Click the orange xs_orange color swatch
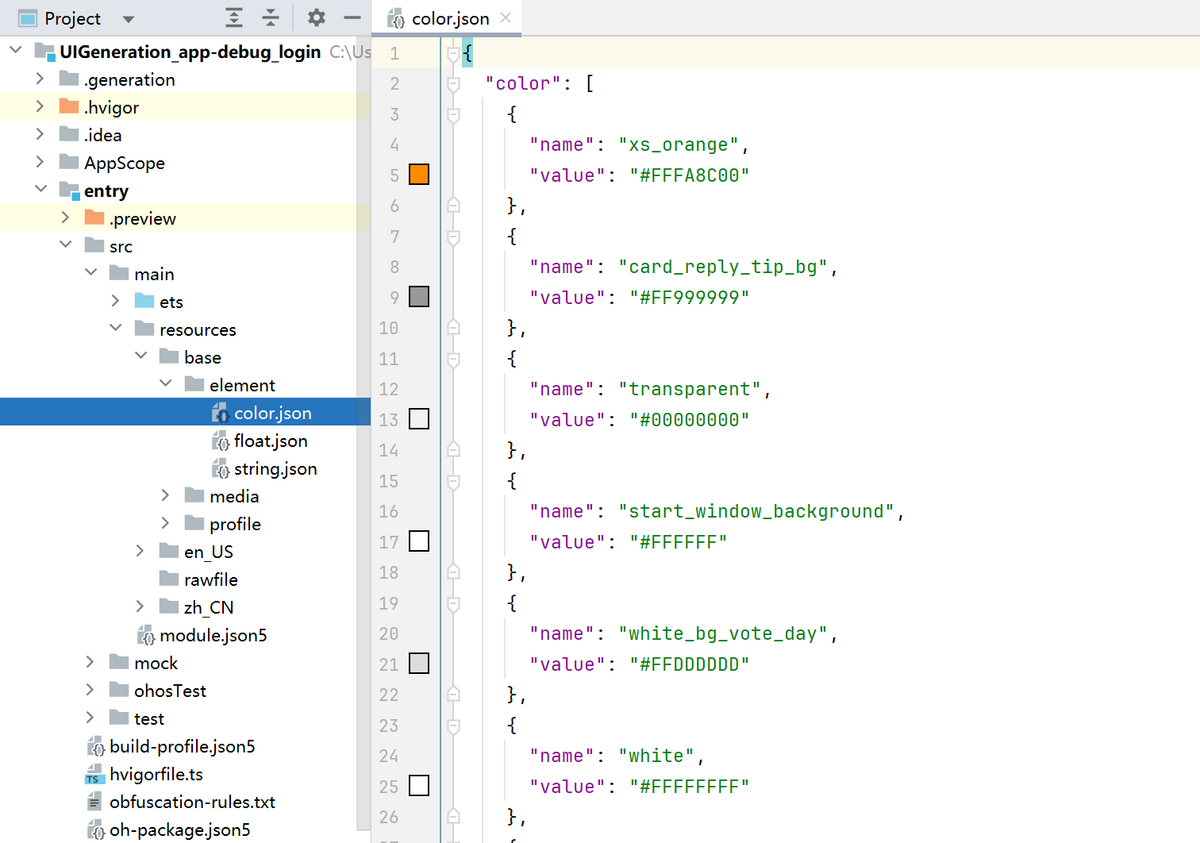The width and height of the screenshot is (1200, 843). pos(419,175)
